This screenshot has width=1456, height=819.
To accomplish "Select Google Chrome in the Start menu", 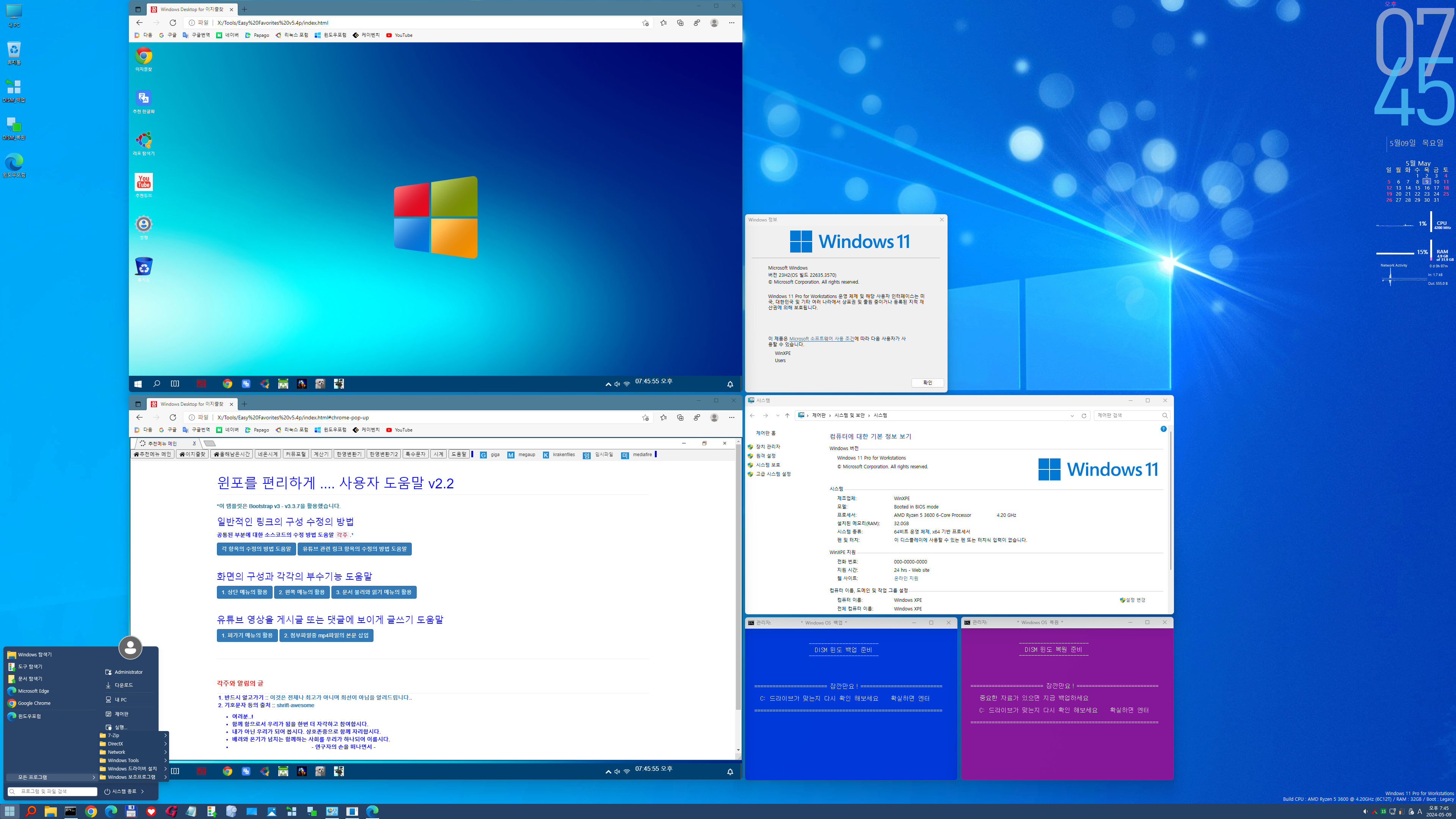I will pyautogui.click(x=52, y=703).
